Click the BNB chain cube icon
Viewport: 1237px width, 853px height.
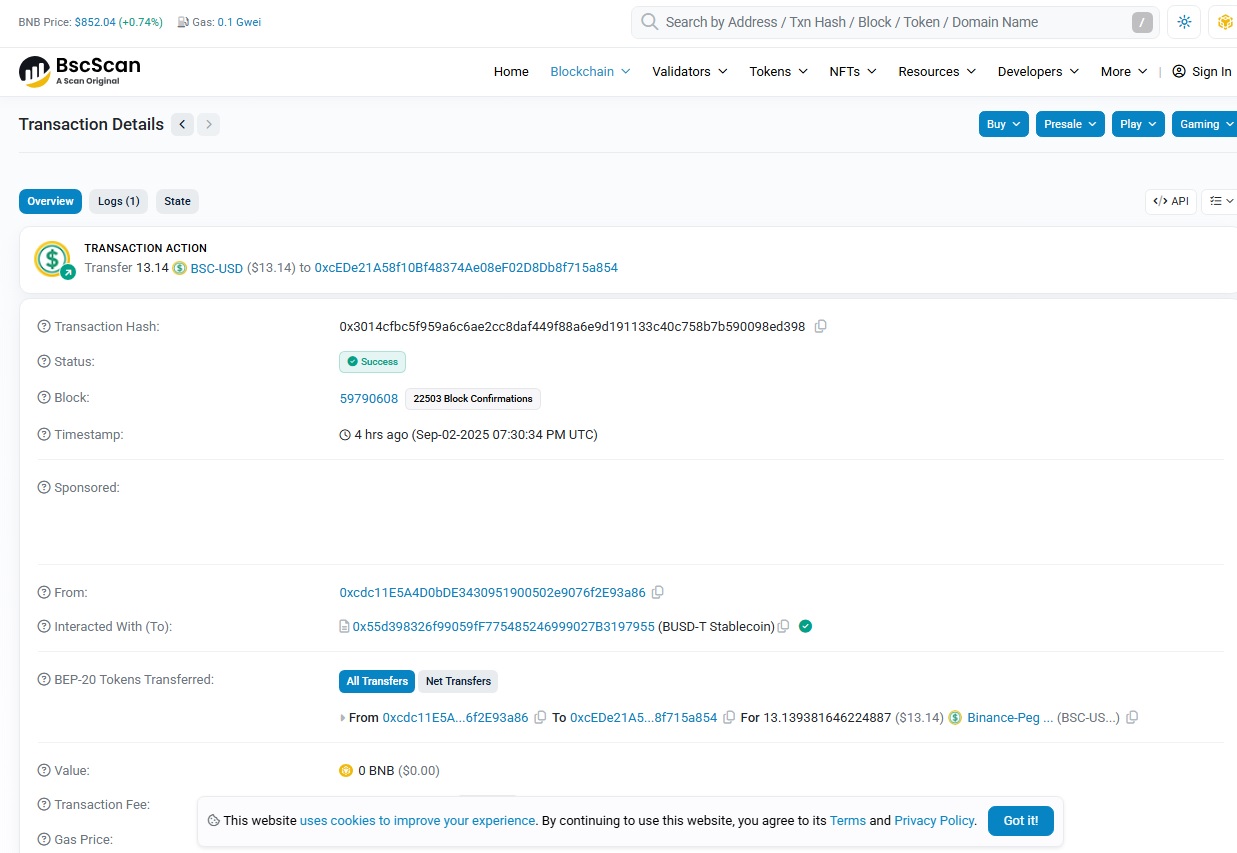(x=1224, y=22)
